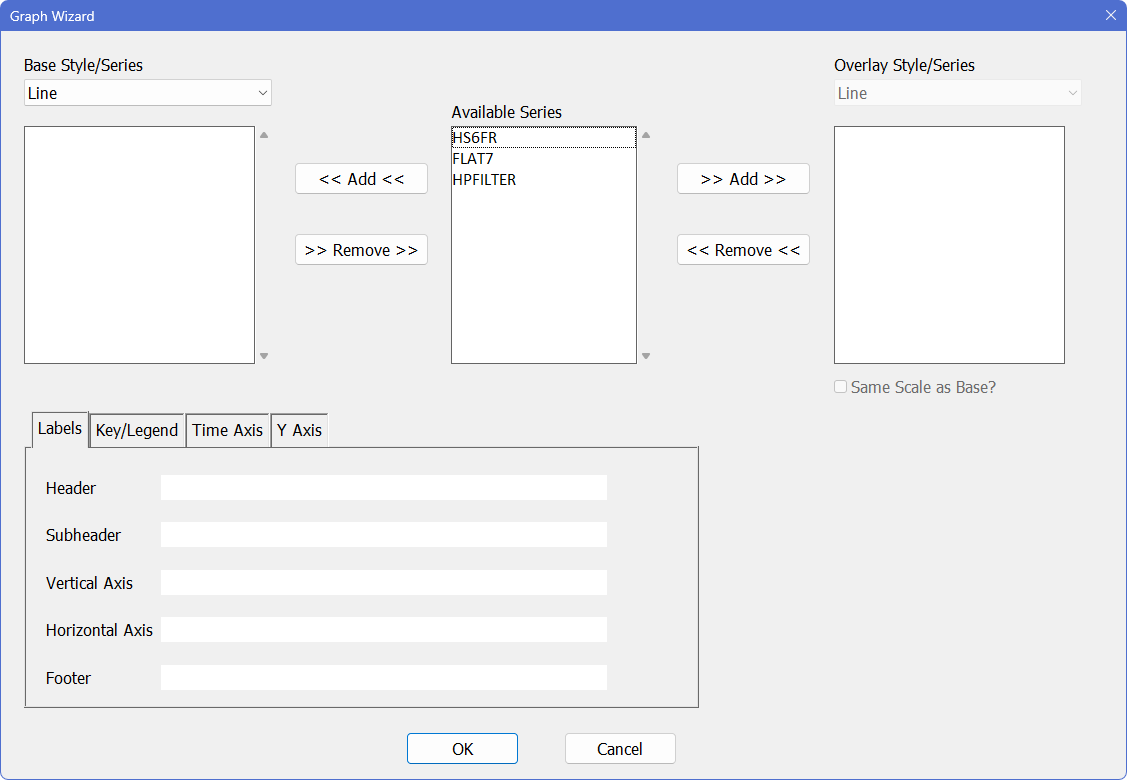Click the '<< Remove <<' overlay button

click(743, 250)
